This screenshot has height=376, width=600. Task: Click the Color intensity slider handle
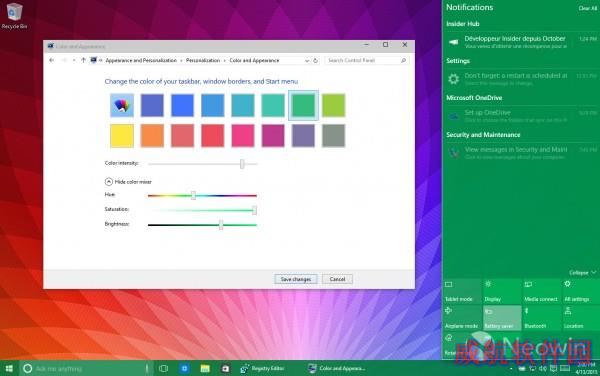(x=242, y=164)
